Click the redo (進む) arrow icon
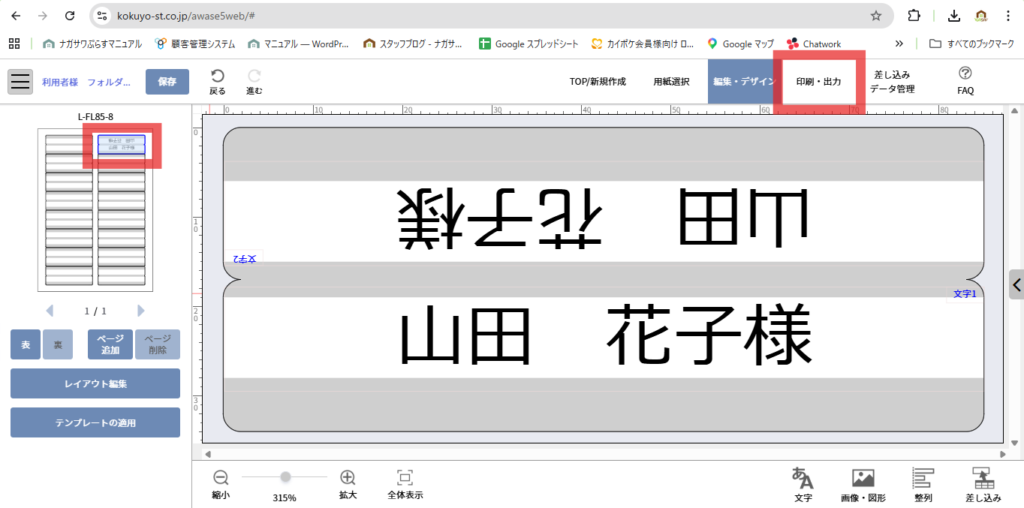Screen dimensions: 1024x508 tap(254, 76)
